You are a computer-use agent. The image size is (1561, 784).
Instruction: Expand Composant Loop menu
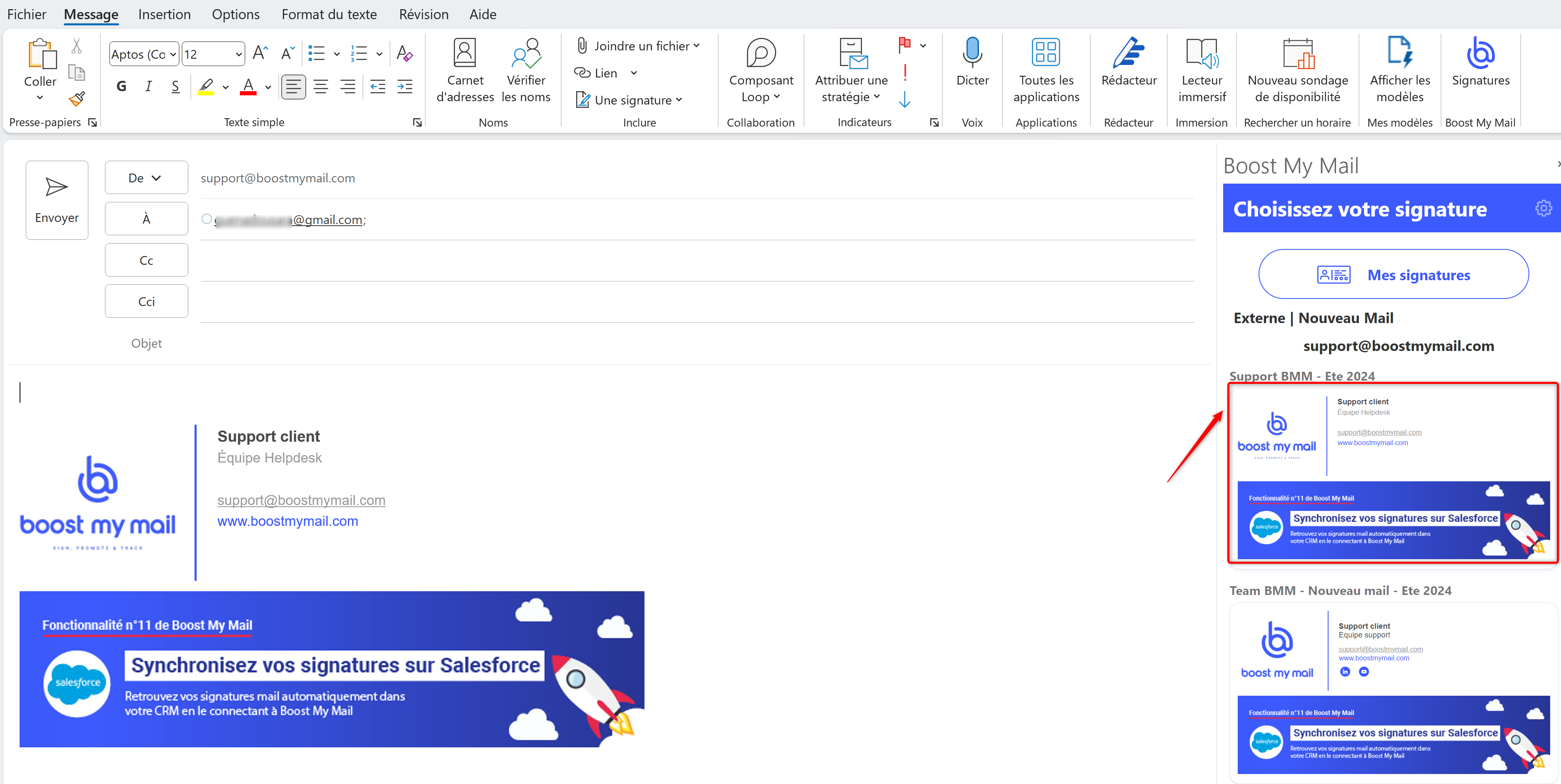760,70
